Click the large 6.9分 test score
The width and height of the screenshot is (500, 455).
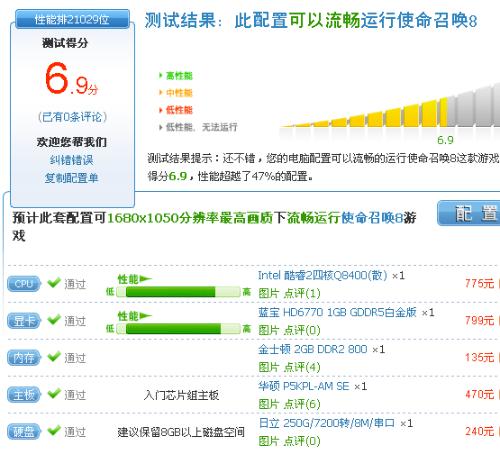coord(71,79)
